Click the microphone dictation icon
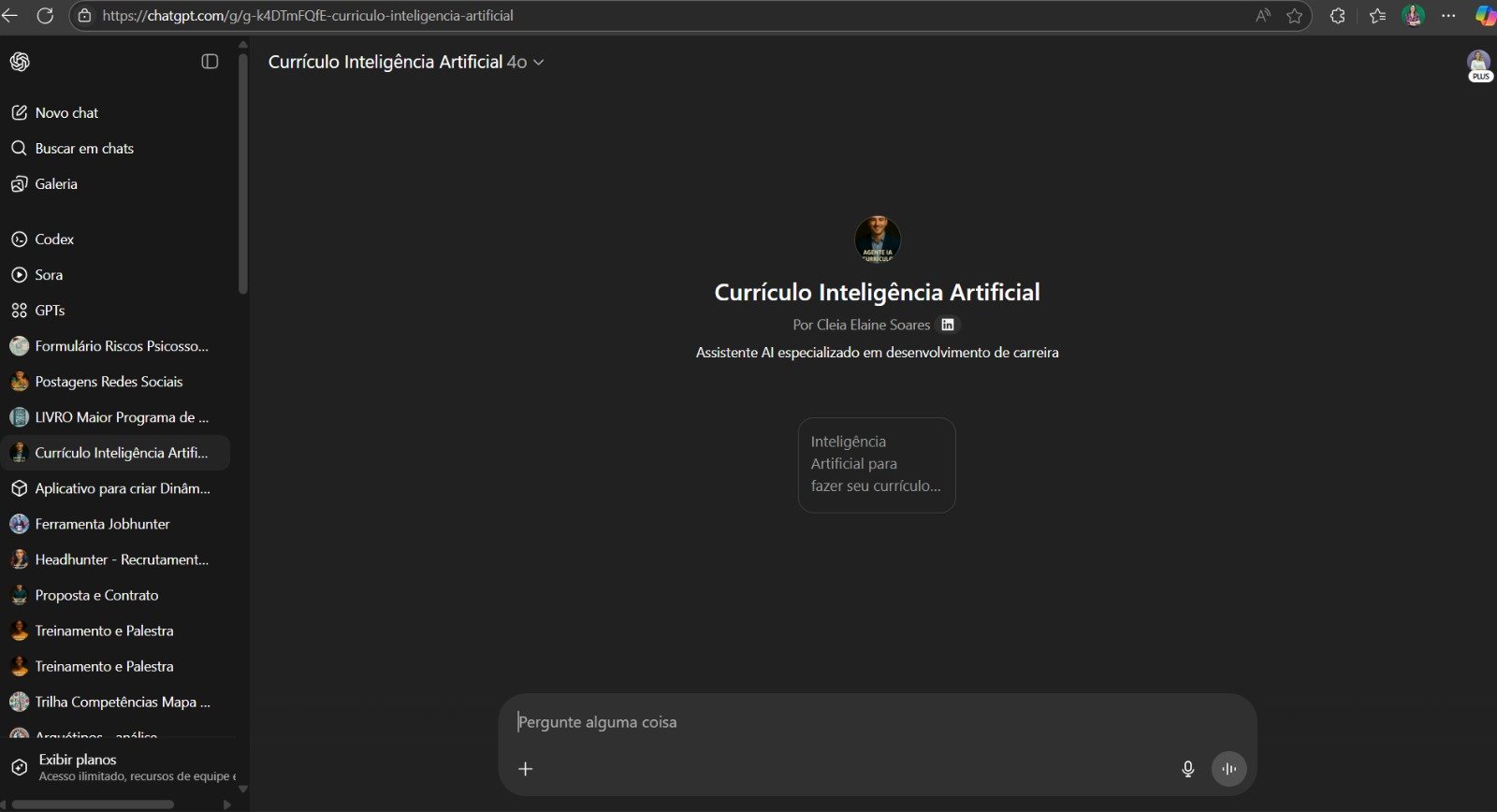This screenshot has height=812, width=1497. click(x=1188, y=769)
